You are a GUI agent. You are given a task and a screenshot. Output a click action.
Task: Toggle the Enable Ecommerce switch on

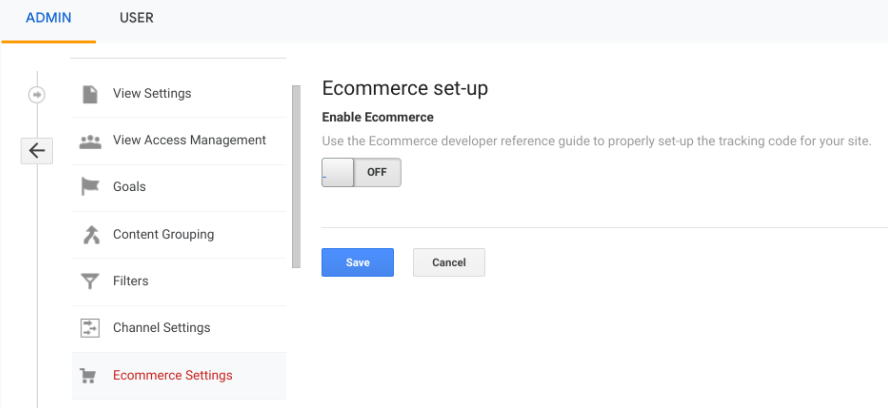(361, 172)
